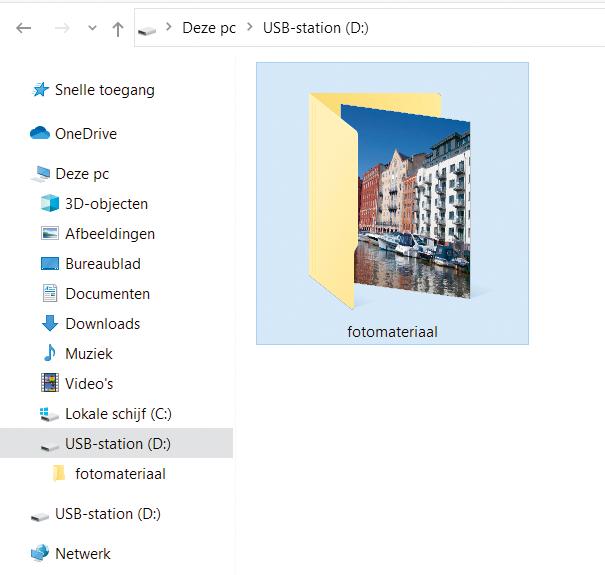Screen dimensions: 605x575
Task: Open recent locations dropdown chevron
Action: pyautogui.click(x=92, y=28)
